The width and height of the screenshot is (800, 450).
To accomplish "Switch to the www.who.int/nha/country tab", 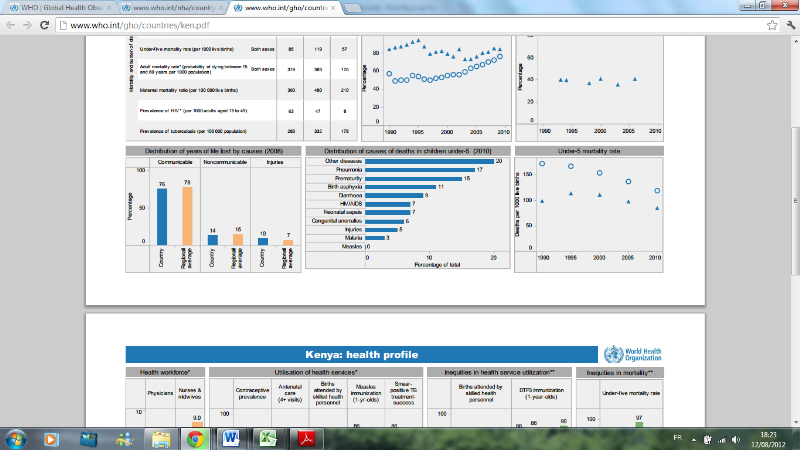I will pos(172,8).
